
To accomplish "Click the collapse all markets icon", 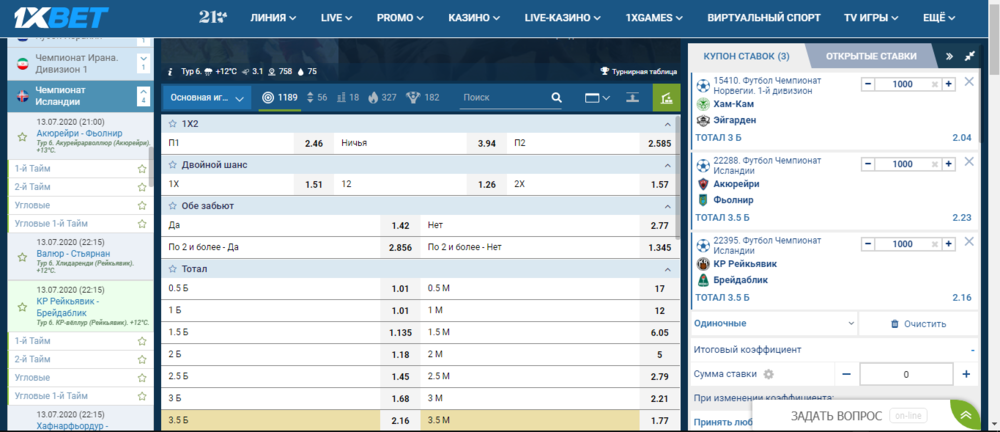I will (632, 98).
